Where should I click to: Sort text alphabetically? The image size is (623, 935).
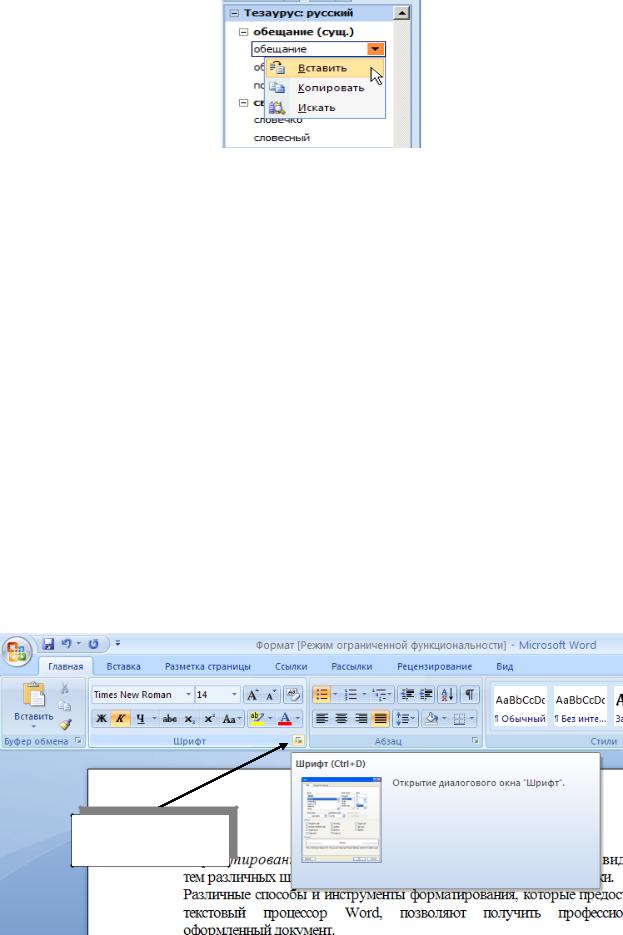tap(447, 695)
